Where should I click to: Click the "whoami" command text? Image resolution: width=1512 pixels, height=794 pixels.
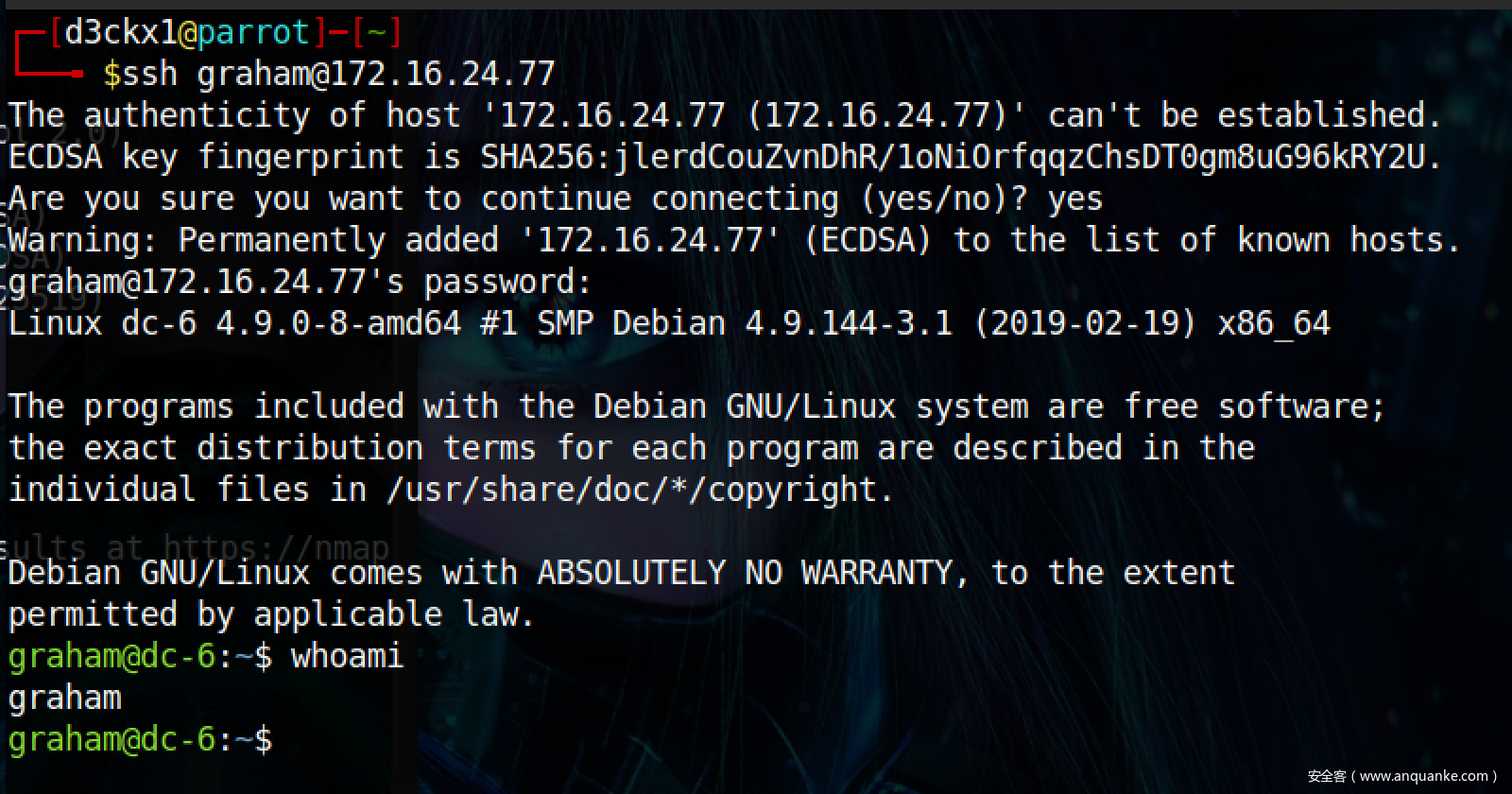point(347,656)
